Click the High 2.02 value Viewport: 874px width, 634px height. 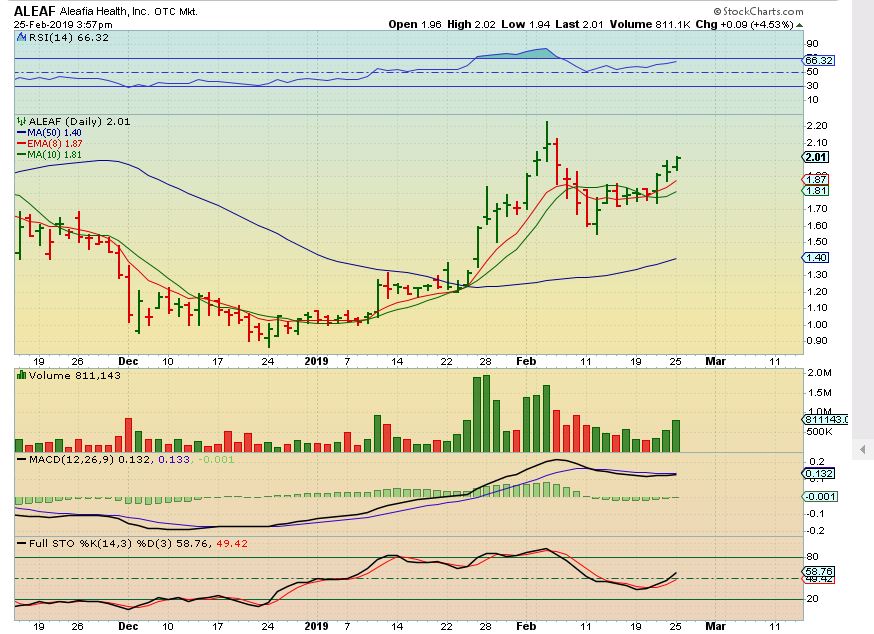click(x=471, y=25)
